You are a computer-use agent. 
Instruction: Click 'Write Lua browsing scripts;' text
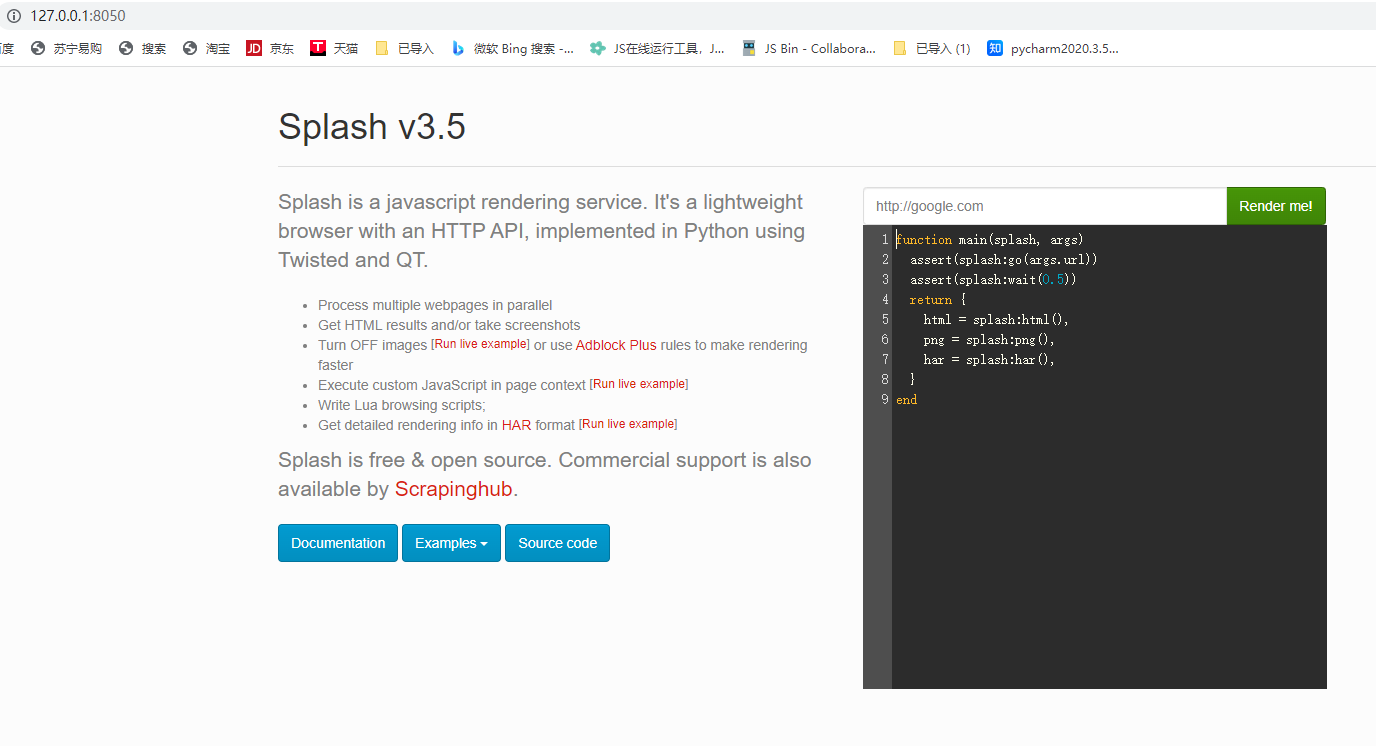coord(402,405)
